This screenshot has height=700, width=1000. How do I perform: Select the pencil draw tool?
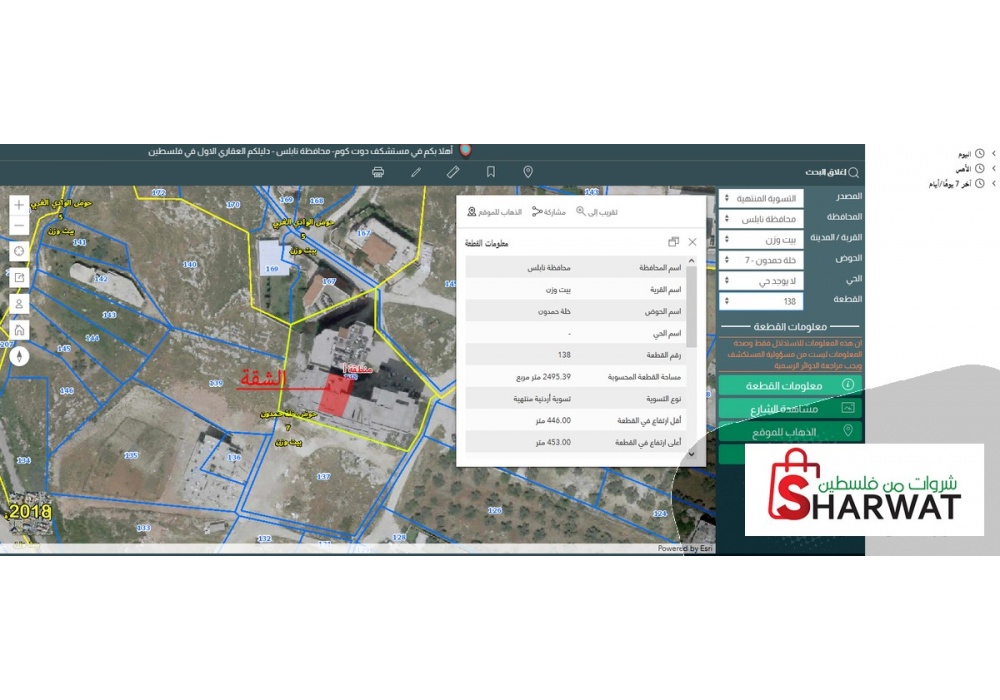click(x=416, y=172)
